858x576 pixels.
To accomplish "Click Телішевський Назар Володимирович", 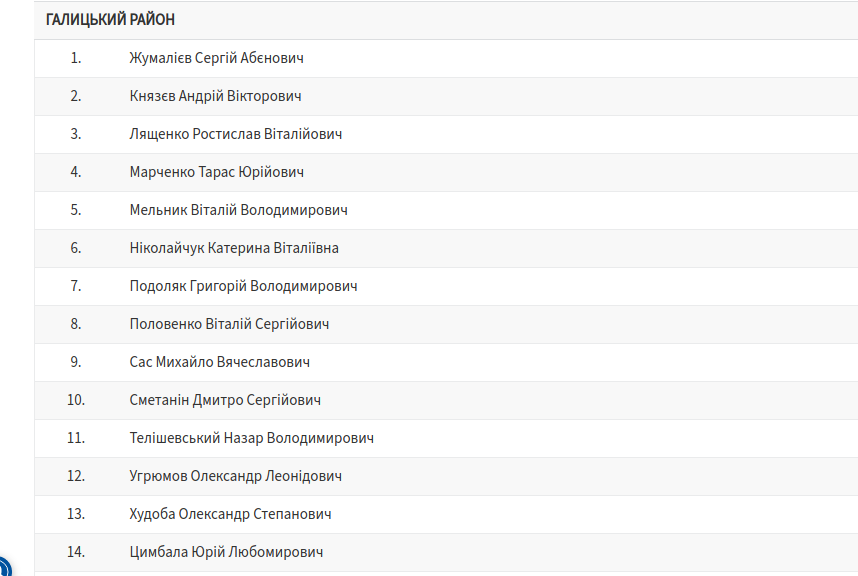I will 252,438.
